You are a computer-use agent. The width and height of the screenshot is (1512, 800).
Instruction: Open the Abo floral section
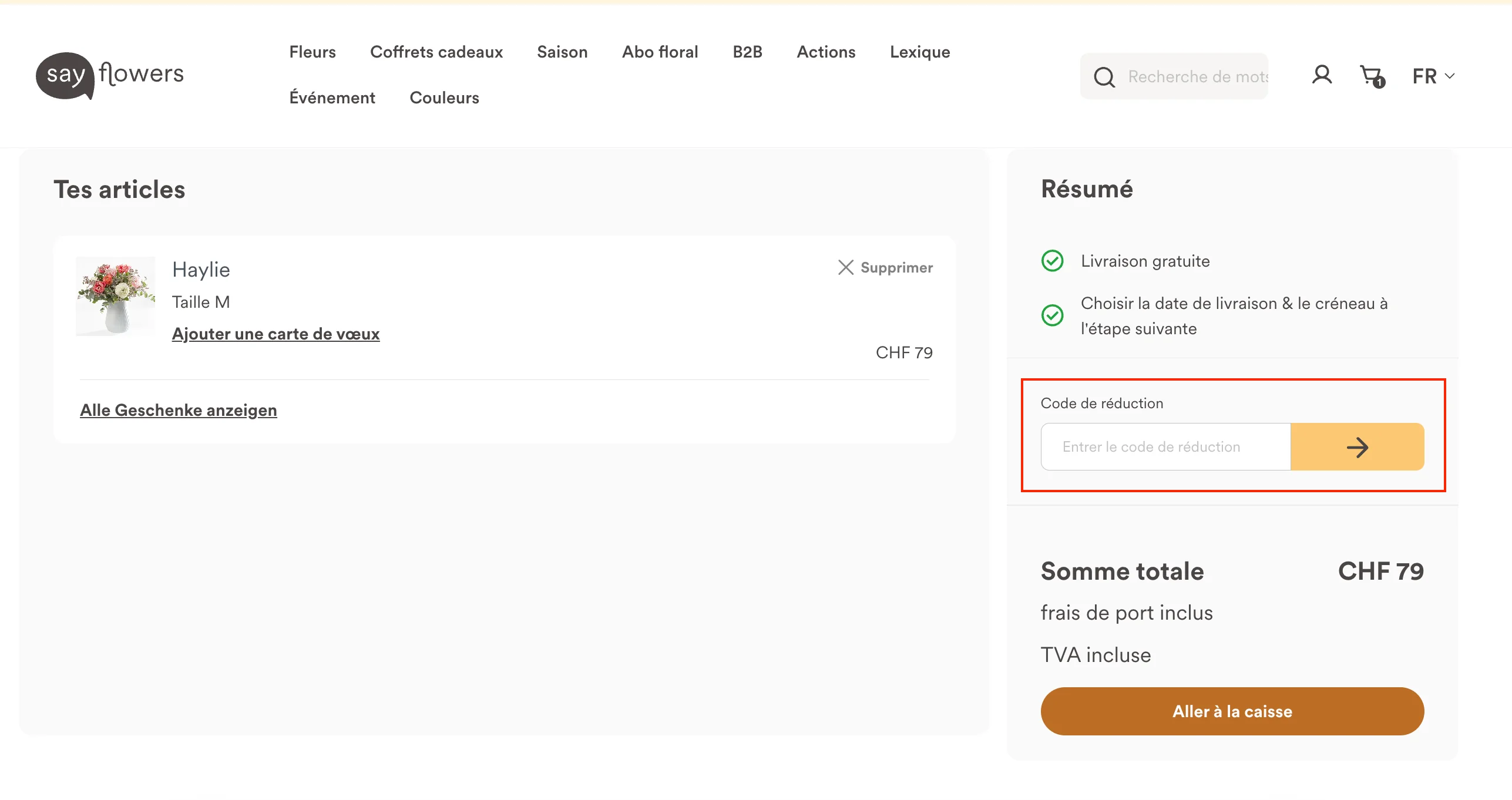[660, 52]
